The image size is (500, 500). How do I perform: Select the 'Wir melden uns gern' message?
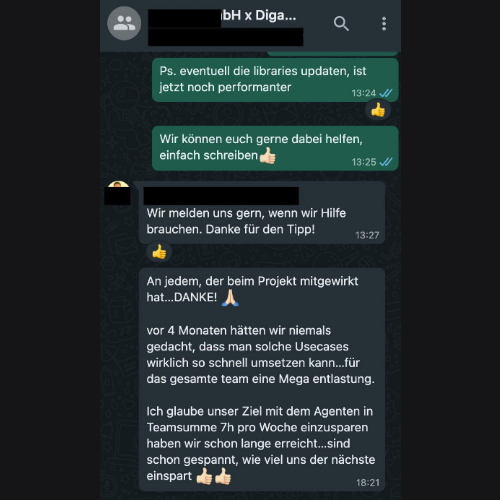click(x=262, y=213)
